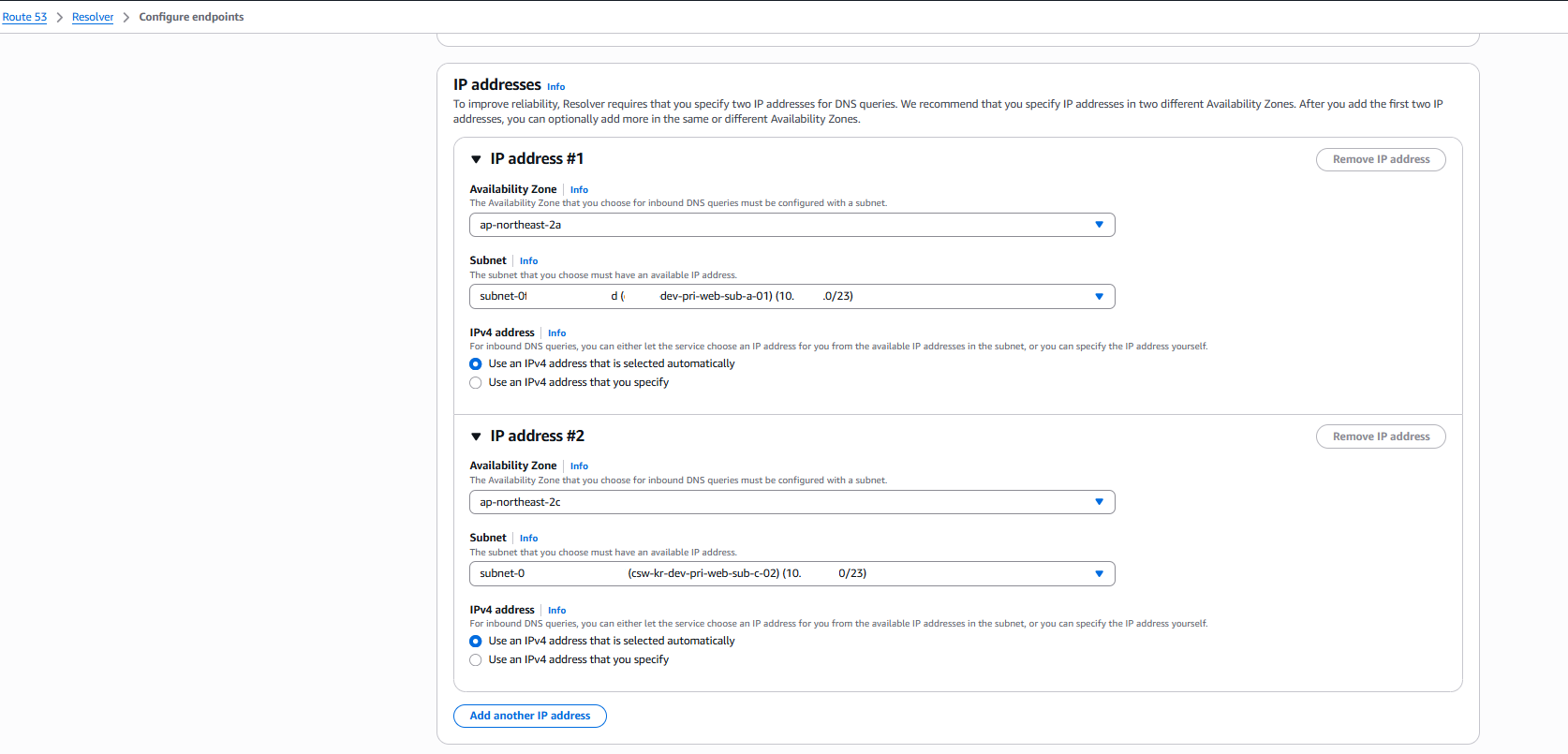Screen dimensions: 1568x754
Task: Collapse the IP address #2 section
Action: (x=476, y=436)
